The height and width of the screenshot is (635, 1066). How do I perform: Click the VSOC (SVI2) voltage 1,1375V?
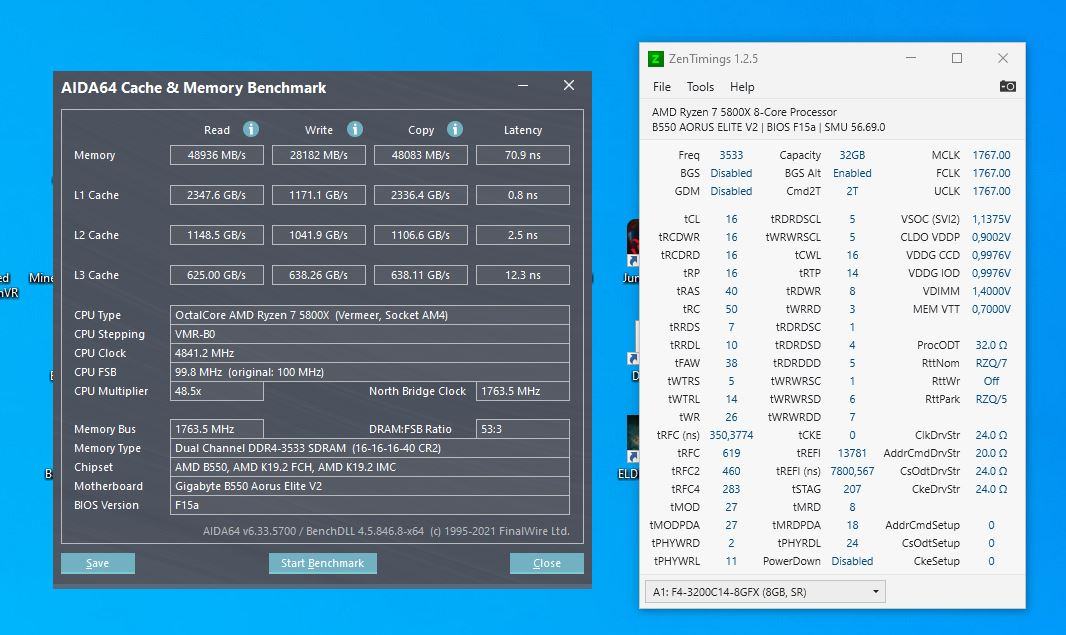[x=991, y=219]
